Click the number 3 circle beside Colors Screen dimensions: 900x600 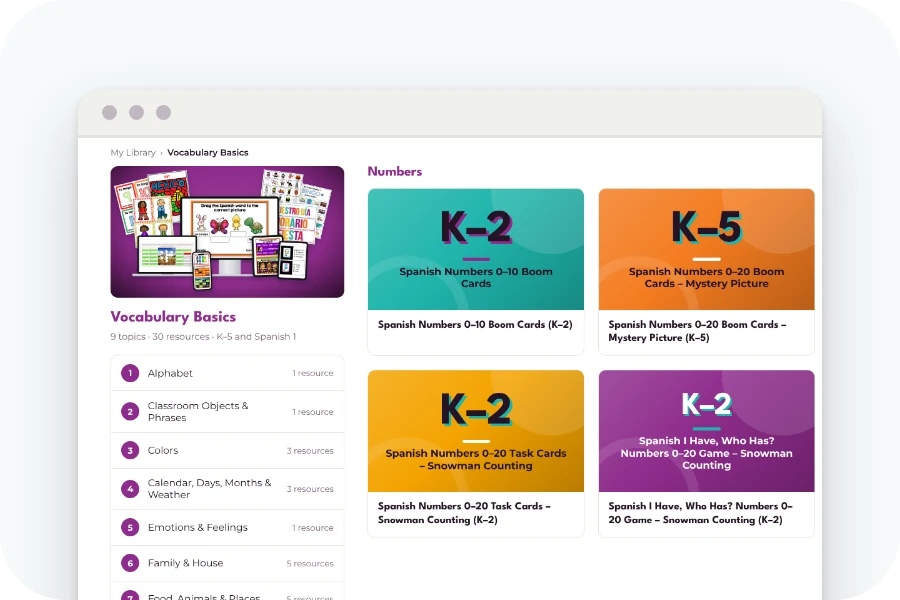coord(130,451)
